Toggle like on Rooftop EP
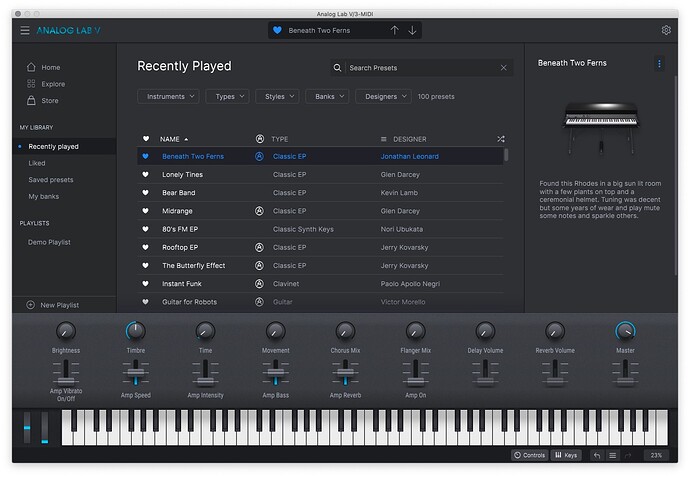Image resolution: width=690 pixels, height=477 pixels. [146, 247]
